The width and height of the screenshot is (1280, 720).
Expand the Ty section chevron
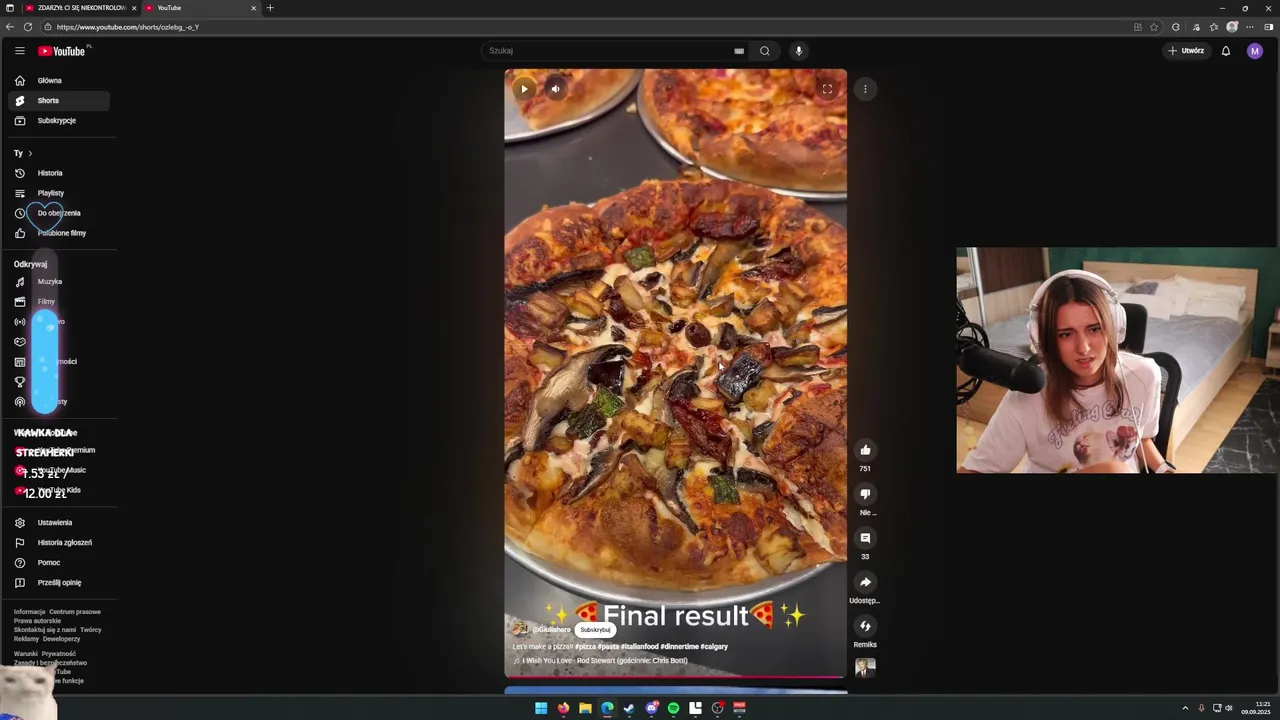(30, 153)
